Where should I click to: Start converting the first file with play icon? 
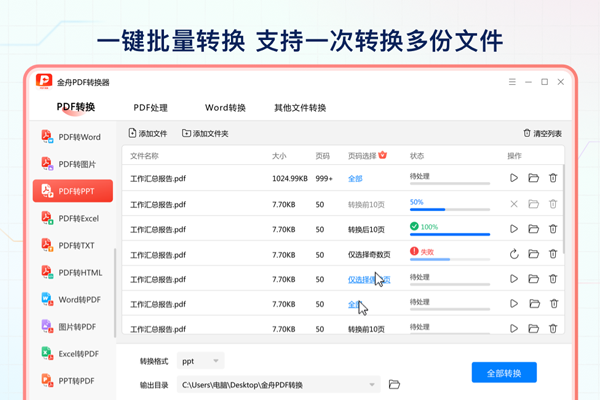(x=514, y=178)
